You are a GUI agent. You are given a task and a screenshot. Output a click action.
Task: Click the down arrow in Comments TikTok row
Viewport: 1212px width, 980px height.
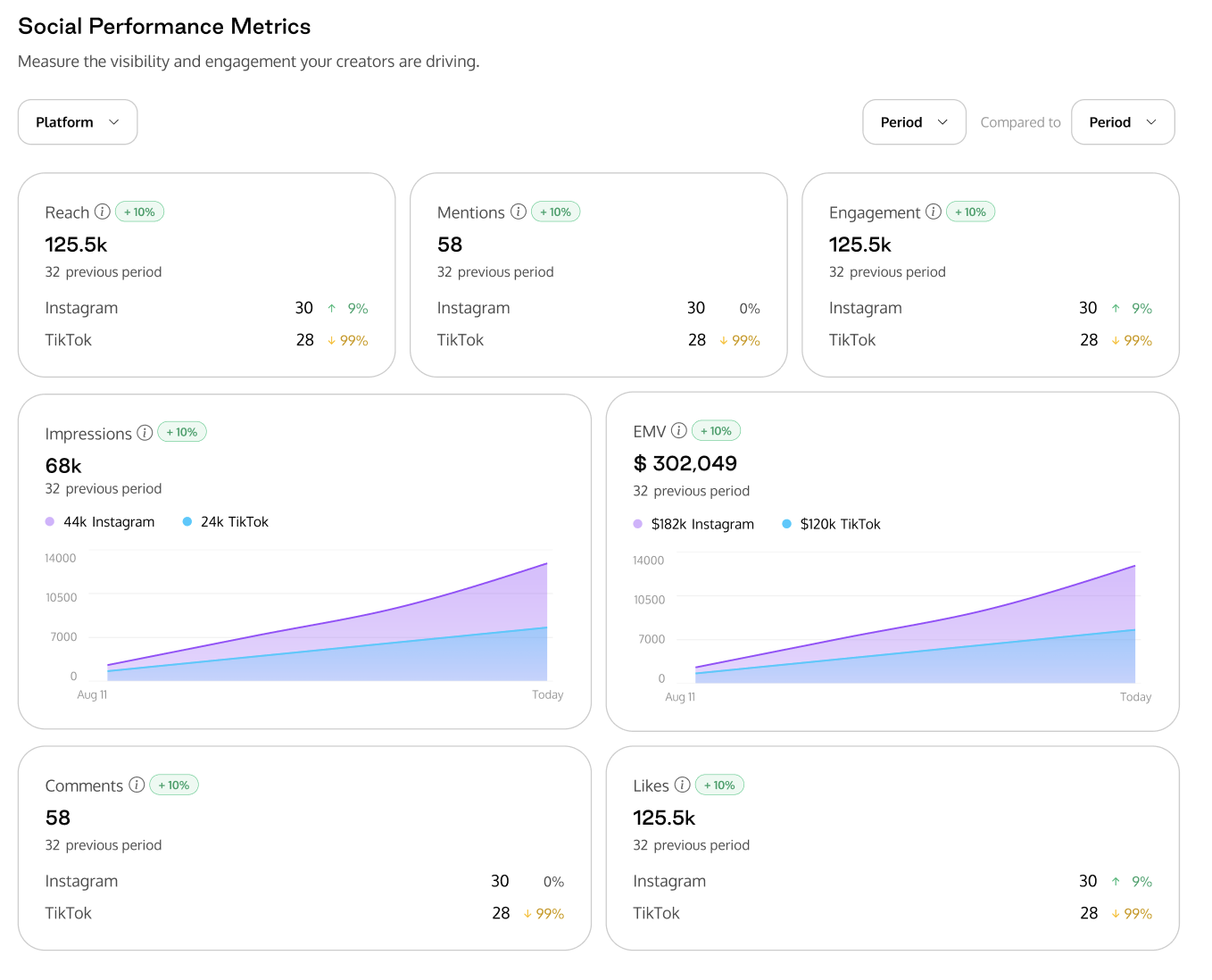click(527, 914)
